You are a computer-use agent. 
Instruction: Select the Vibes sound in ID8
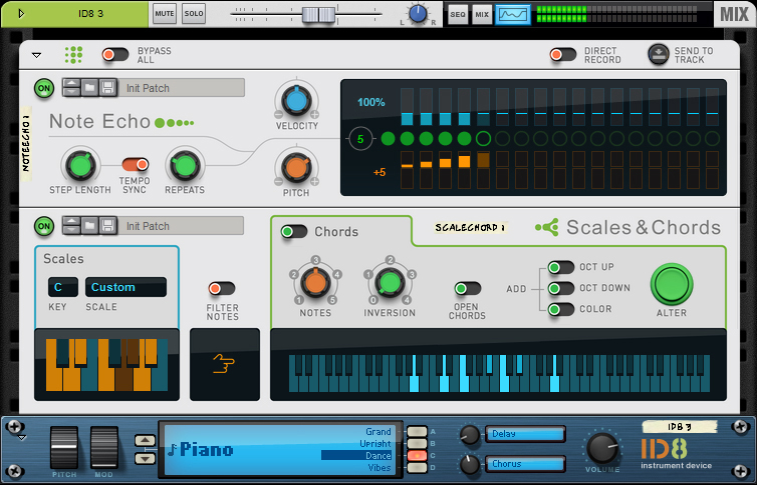pos(377,467)
